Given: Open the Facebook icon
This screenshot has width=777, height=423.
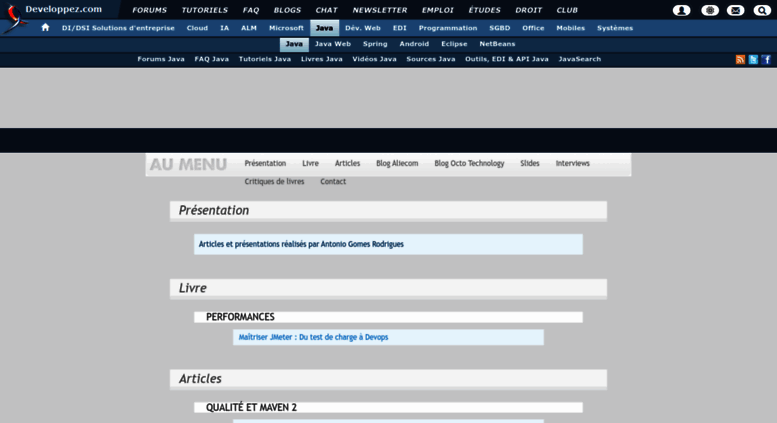Looking at the screenshot, I should click(x=766, y=59).
